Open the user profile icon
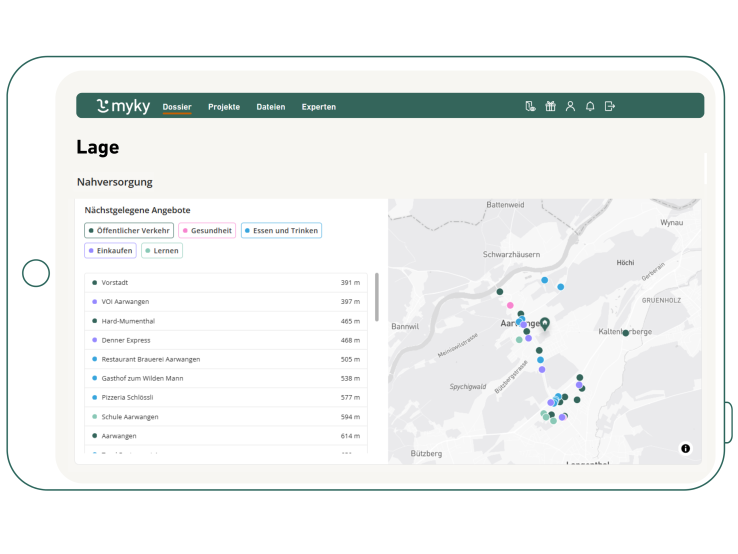Image resolution: width=738 pixels, height=554 pixels. [x=570, y=106]
